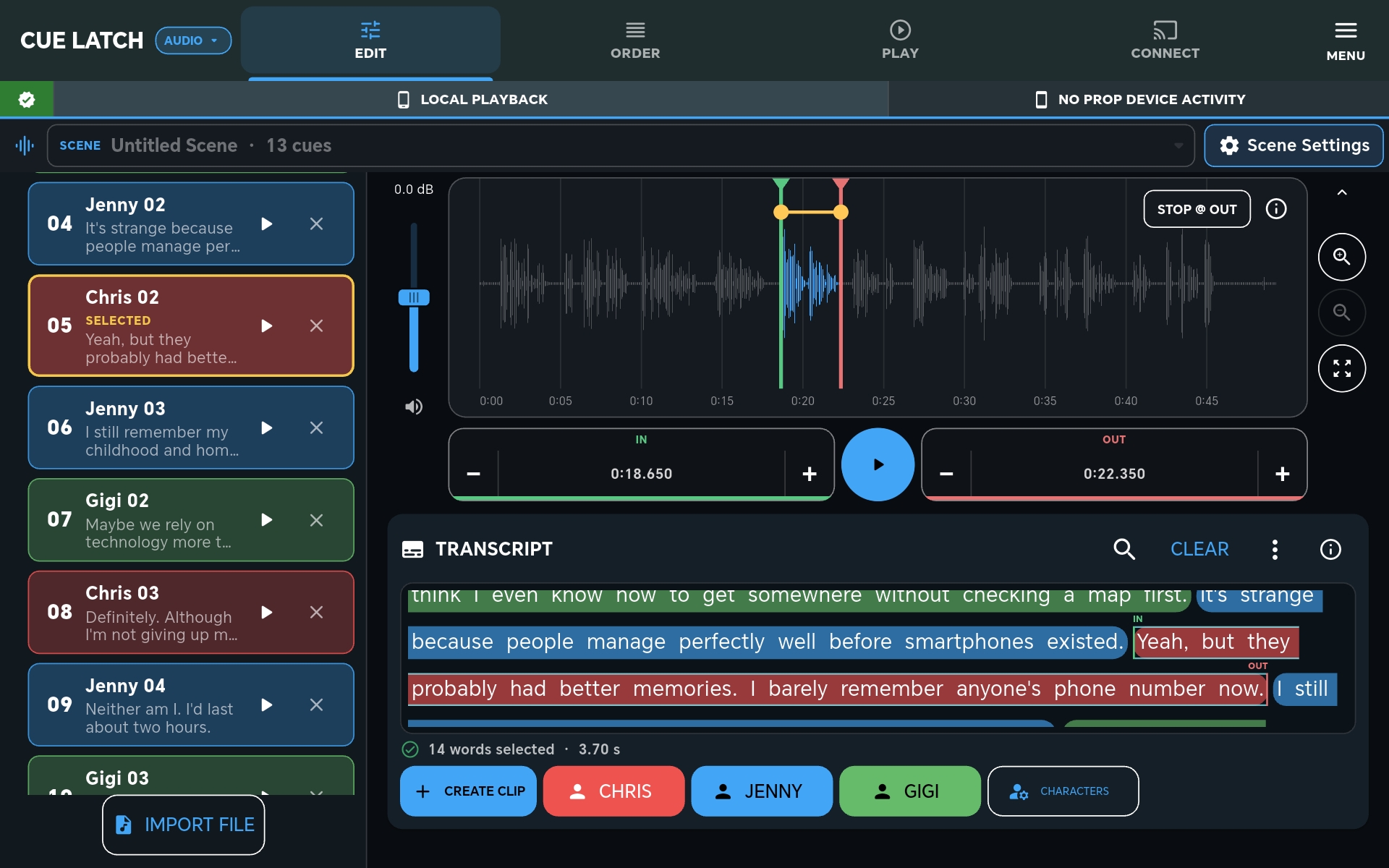Search the transcript
The height and width of the screenshot is (868, 1389).
[x=1123, y=549]
